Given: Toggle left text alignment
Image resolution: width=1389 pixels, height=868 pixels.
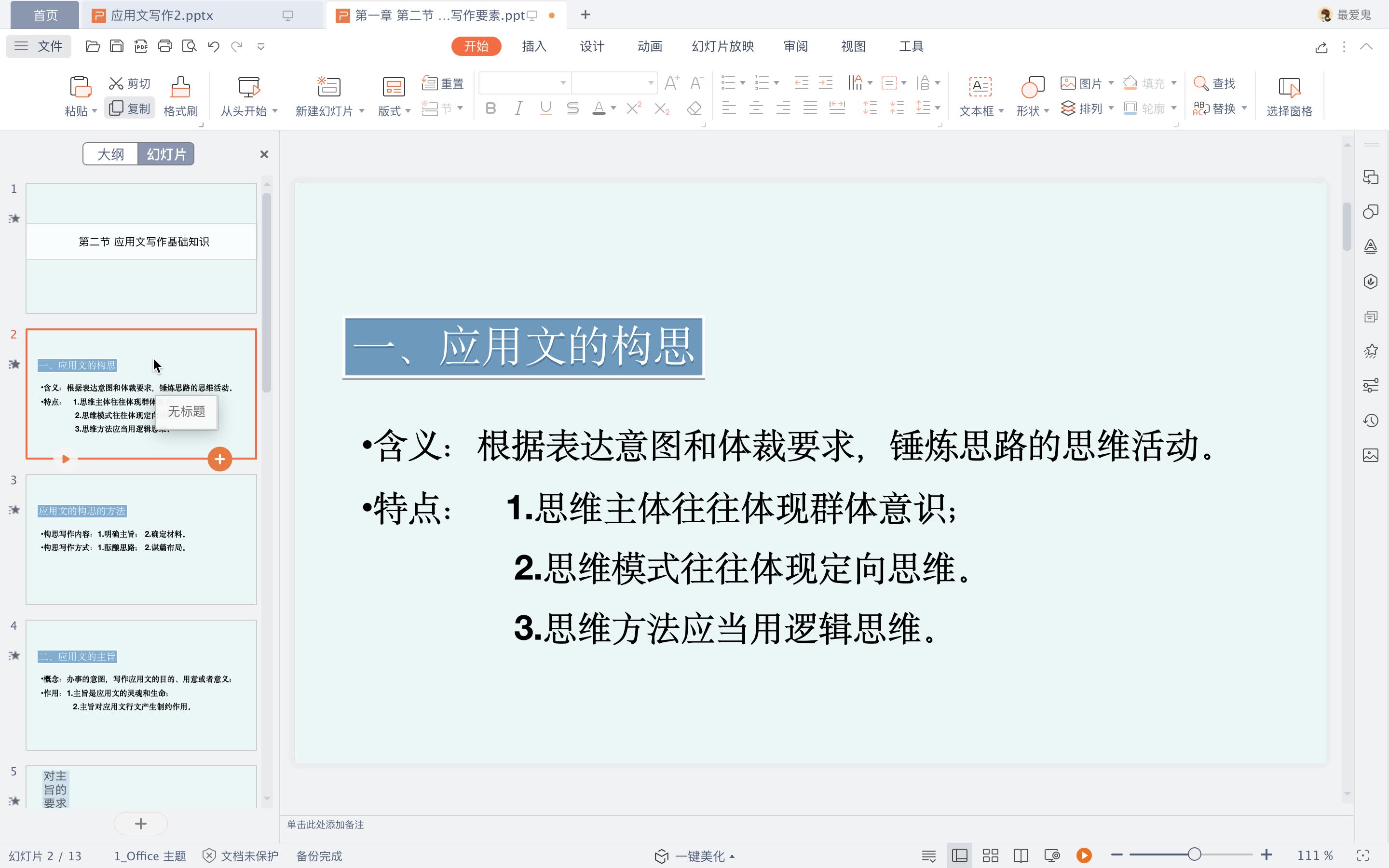Looking at the screenshot, I should coord(729,108).
